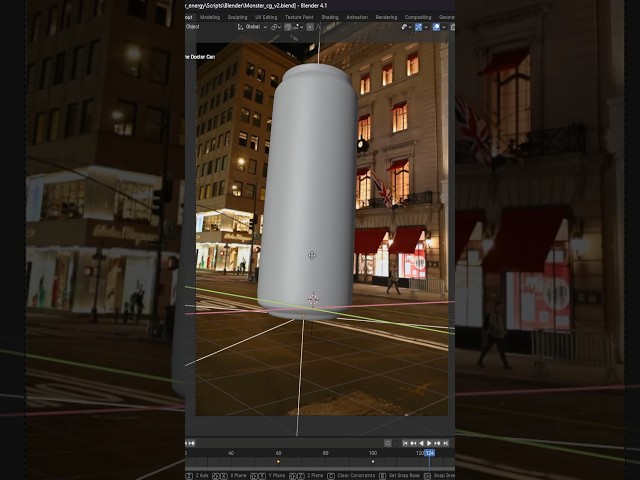
Task: Click Clear Constraints in status bar
Action: tap(356, 476)
